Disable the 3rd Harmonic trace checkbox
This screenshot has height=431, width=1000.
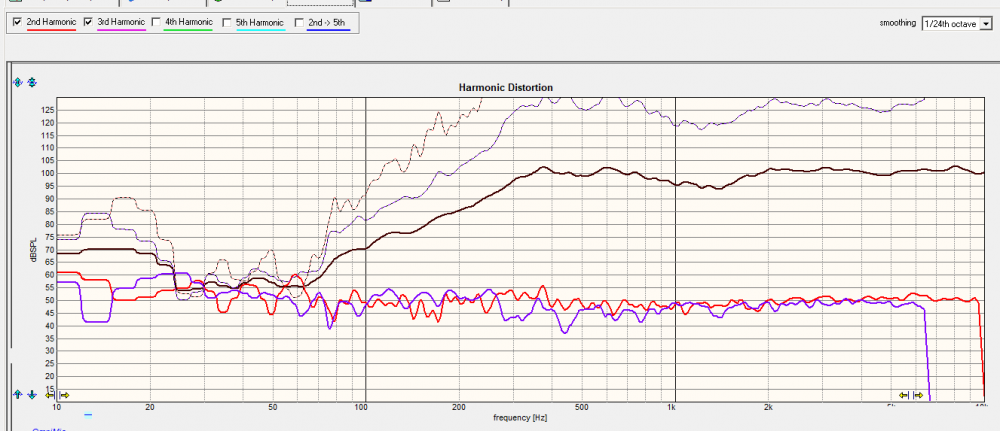[x=88, y=21]
